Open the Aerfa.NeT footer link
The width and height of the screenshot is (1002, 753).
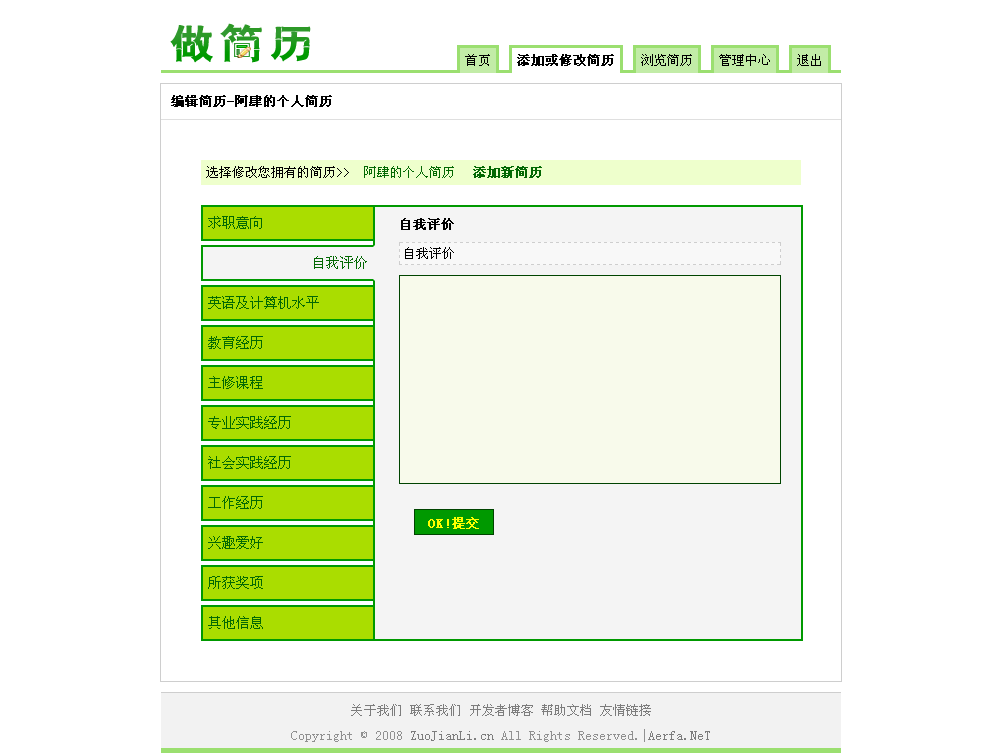(679, 736)
